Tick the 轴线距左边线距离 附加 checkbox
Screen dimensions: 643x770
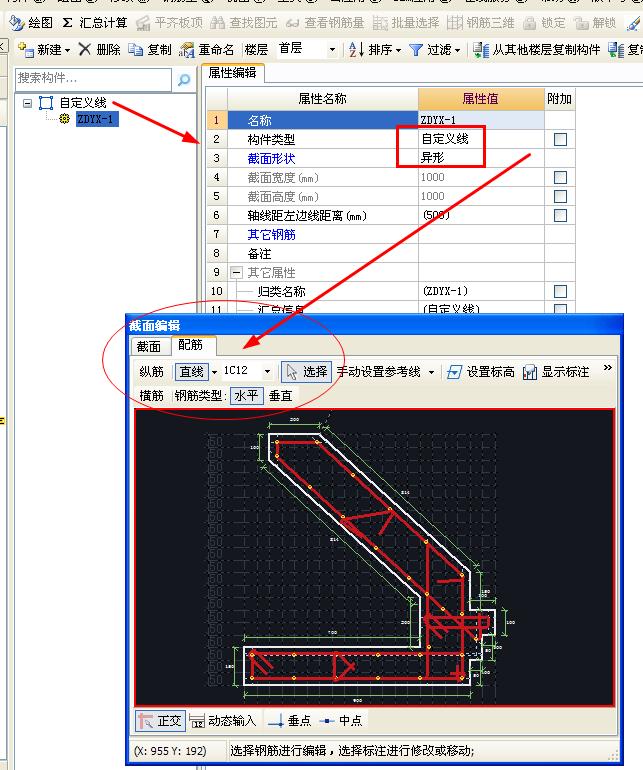[x=560, y=216]
